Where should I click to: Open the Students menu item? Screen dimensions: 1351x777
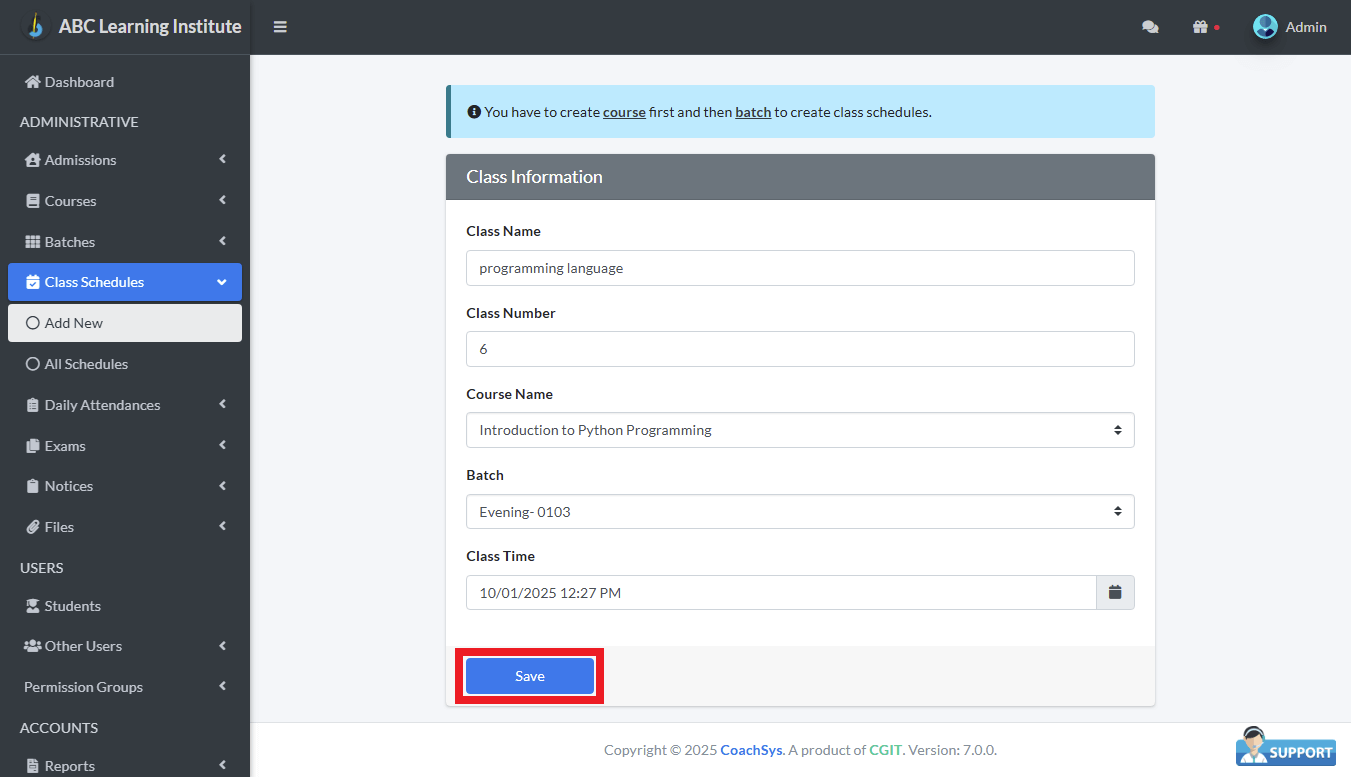(x=72, y=606)
